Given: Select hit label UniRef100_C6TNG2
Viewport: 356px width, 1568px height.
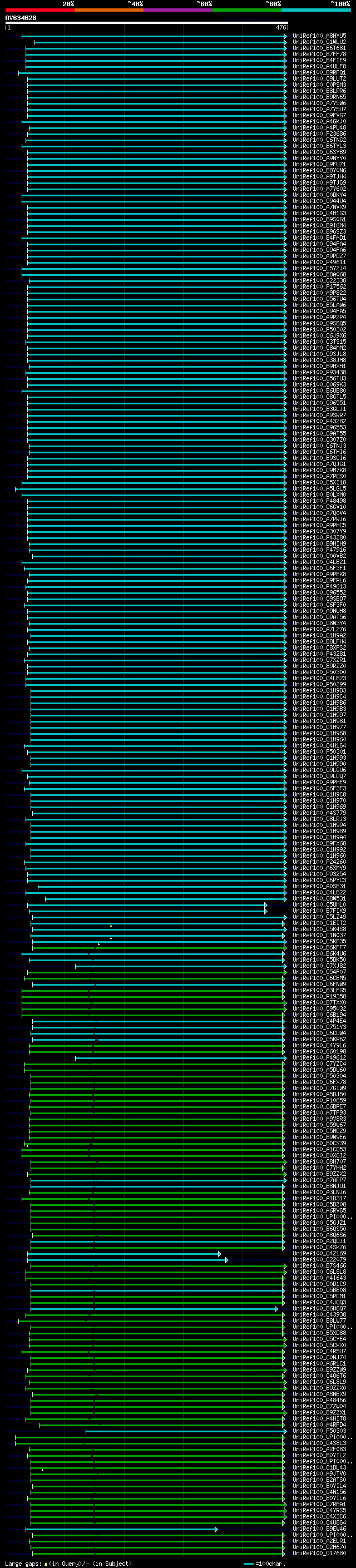Looking at the screenshot, I should (319, 140).
